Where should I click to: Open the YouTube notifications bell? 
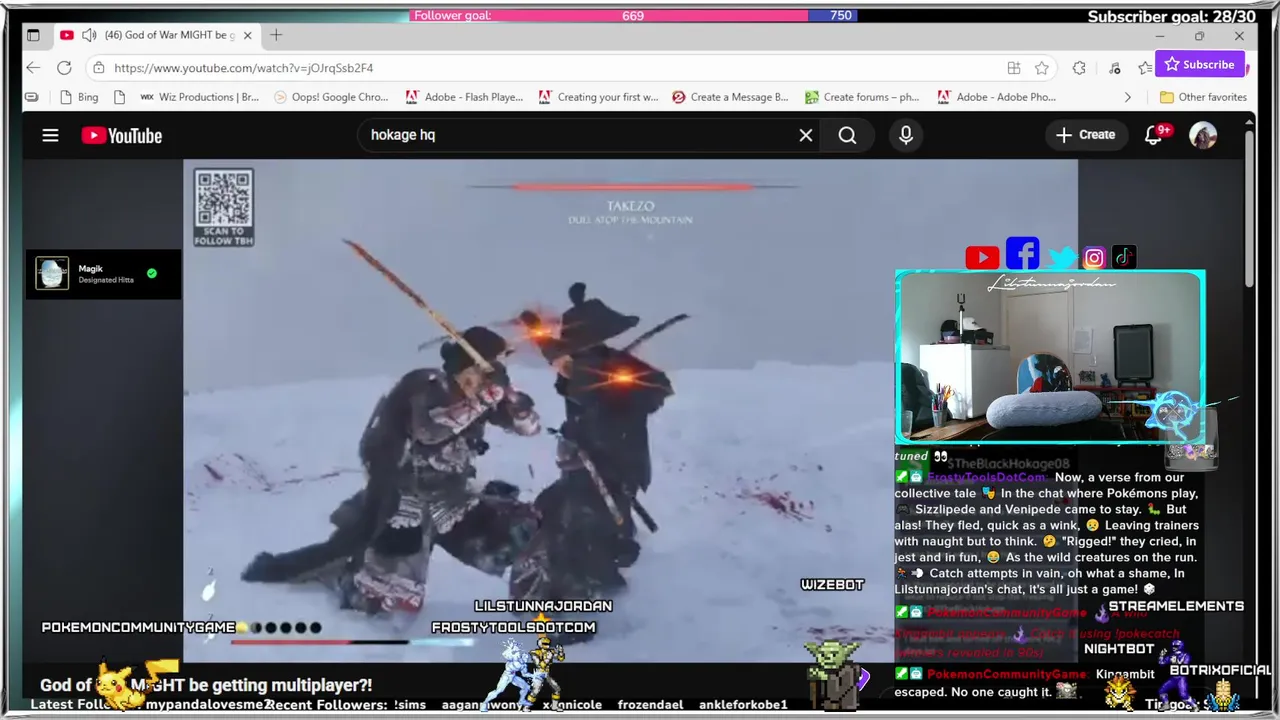pyautogui.click(x=1154, y=135)
